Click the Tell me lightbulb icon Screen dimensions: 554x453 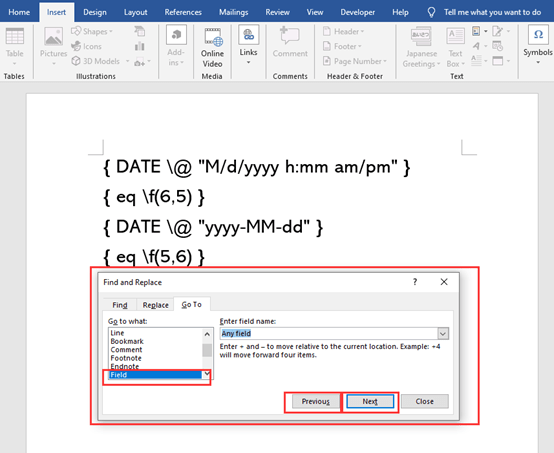click(431, 12)
